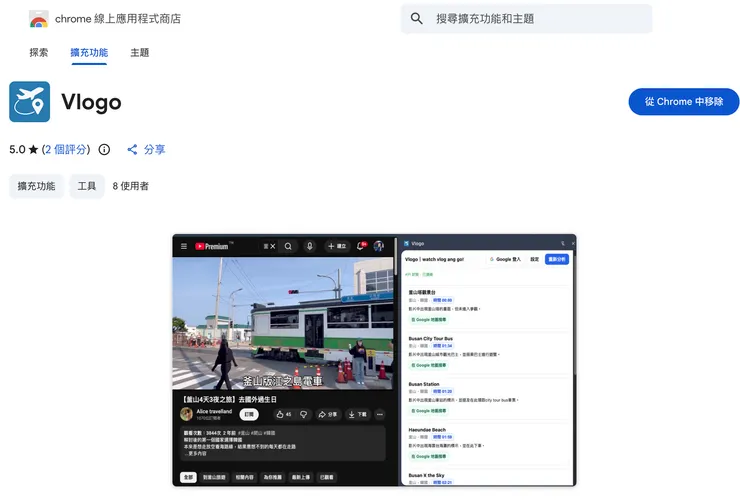Click Google map button under Busan Station

coord(429,411)
